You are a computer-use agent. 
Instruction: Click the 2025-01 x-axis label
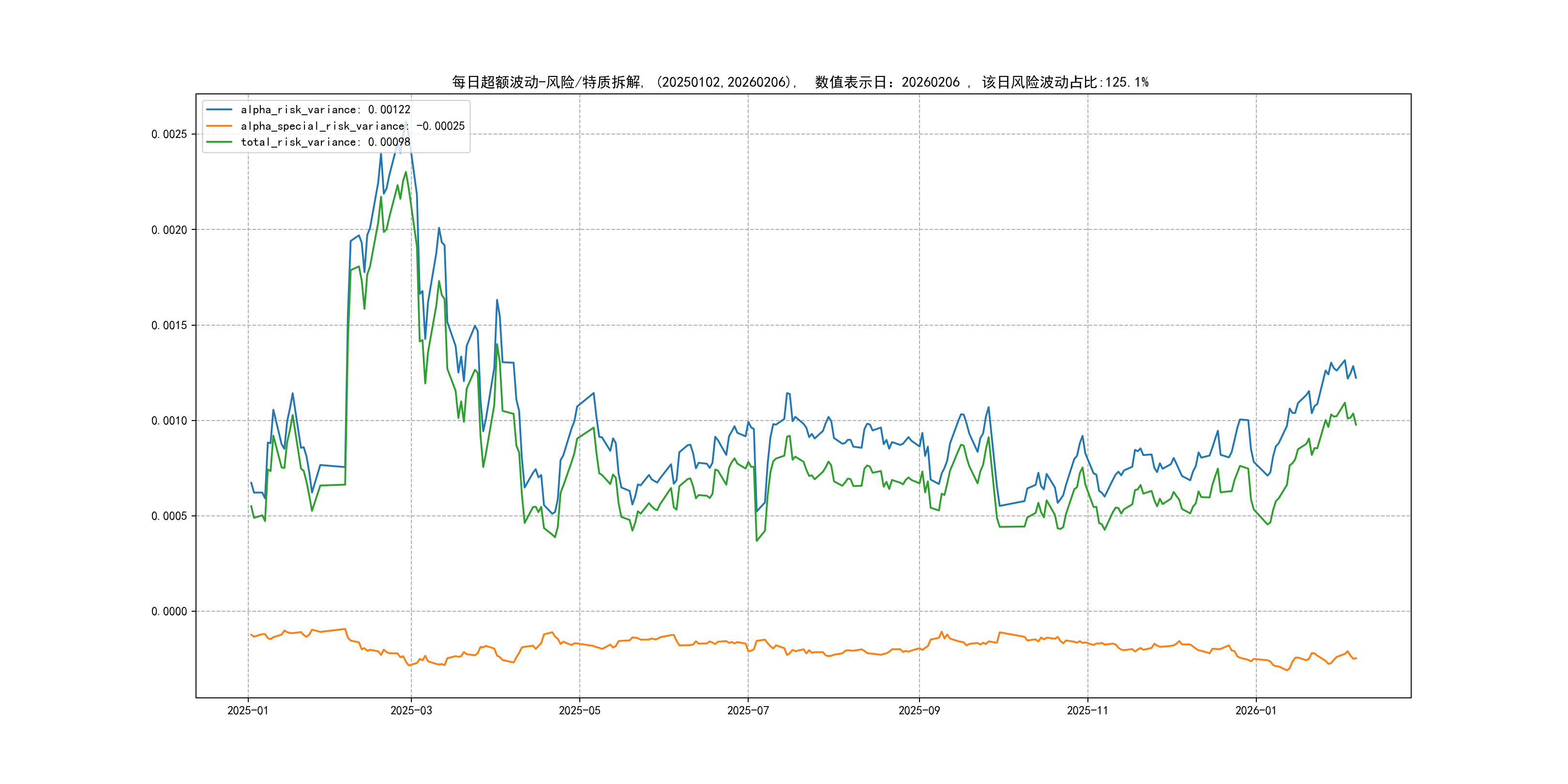248,710
